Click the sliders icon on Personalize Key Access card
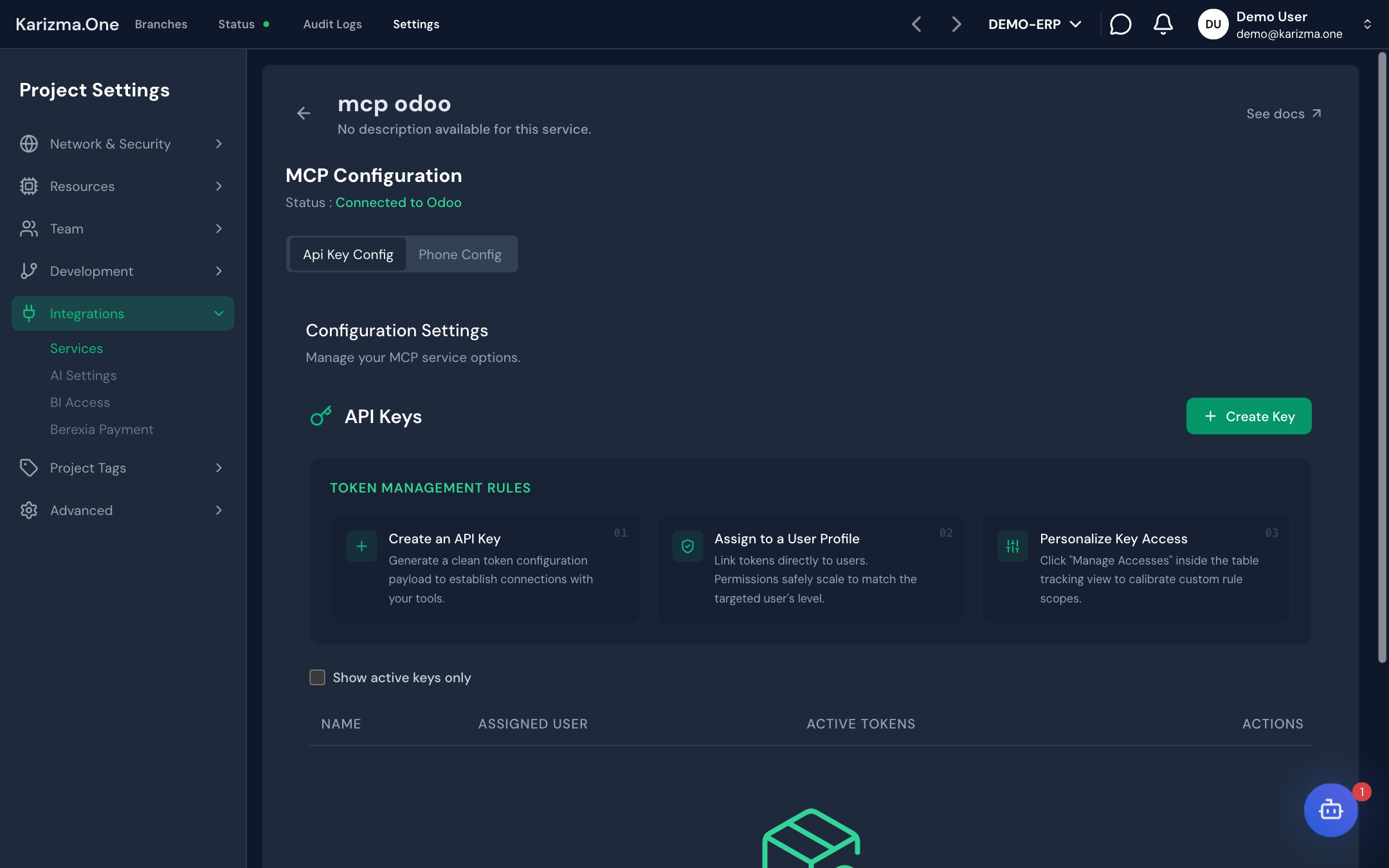Screen dimensions: 1389x868 [x=1013, y=546]
